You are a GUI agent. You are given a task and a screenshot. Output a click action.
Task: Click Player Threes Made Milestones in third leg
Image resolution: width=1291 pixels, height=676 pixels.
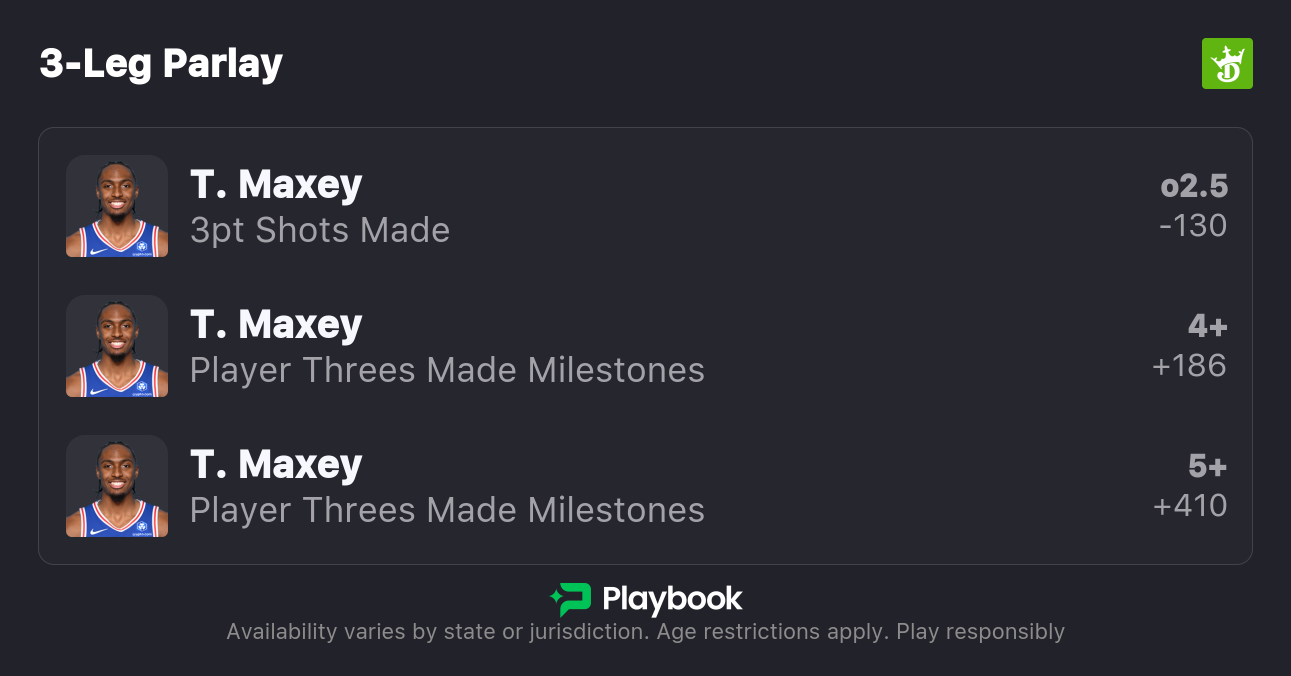click(x=447, y=510)
